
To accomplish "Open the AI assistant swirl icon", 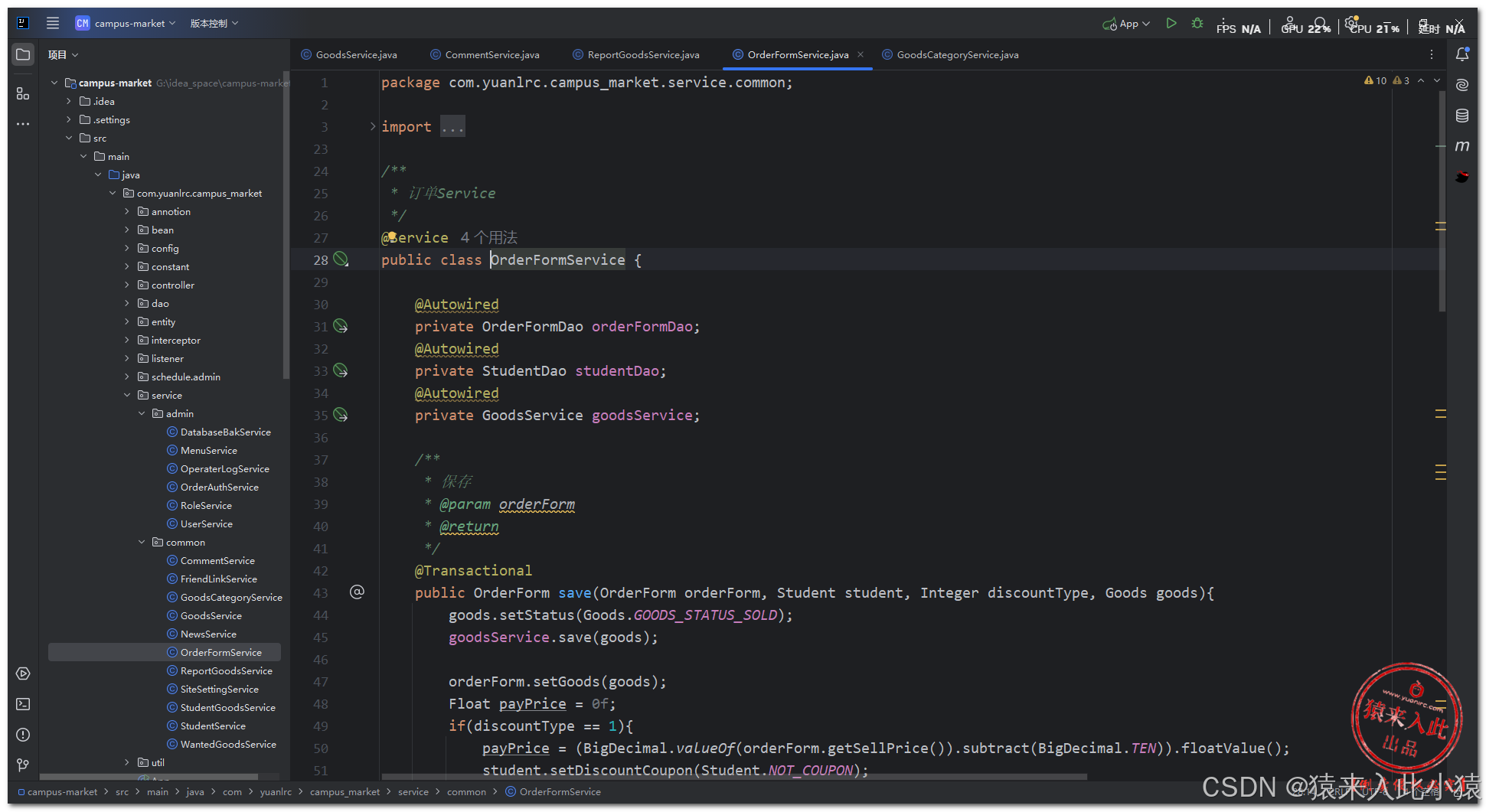I will pos(1462,85).
